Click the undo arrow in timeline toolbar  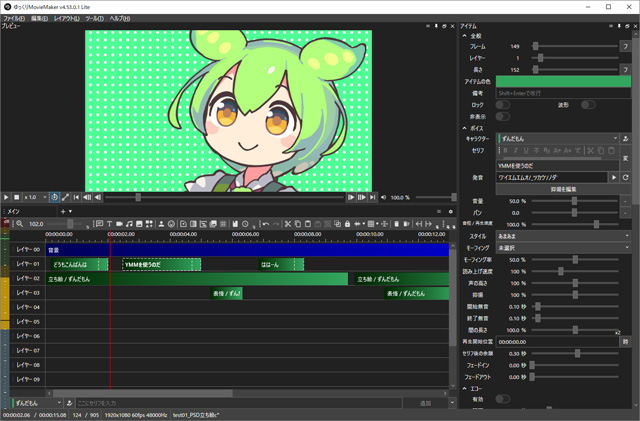click(266, 224)
